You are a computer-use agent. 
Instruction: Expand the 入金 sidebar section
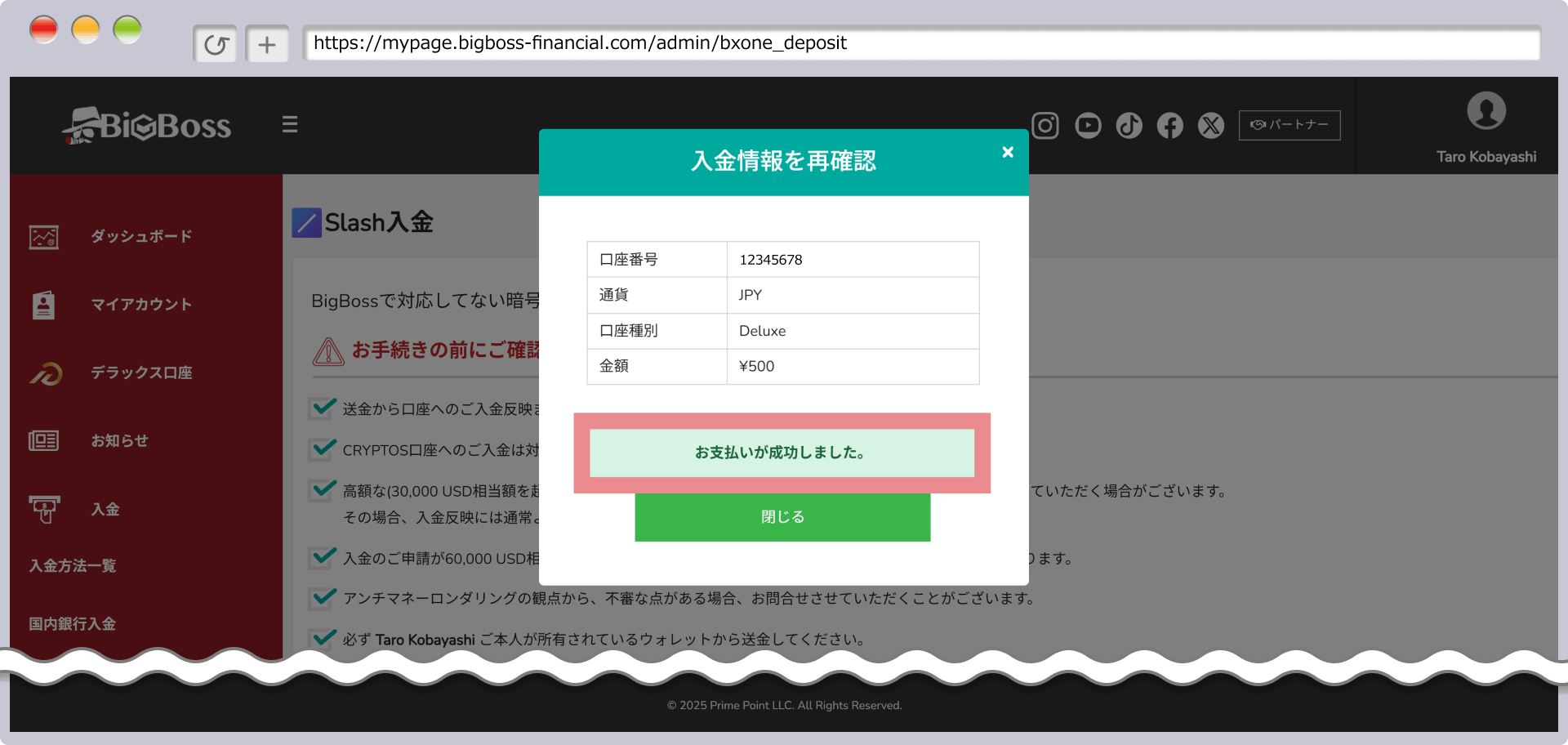[105, 510]
